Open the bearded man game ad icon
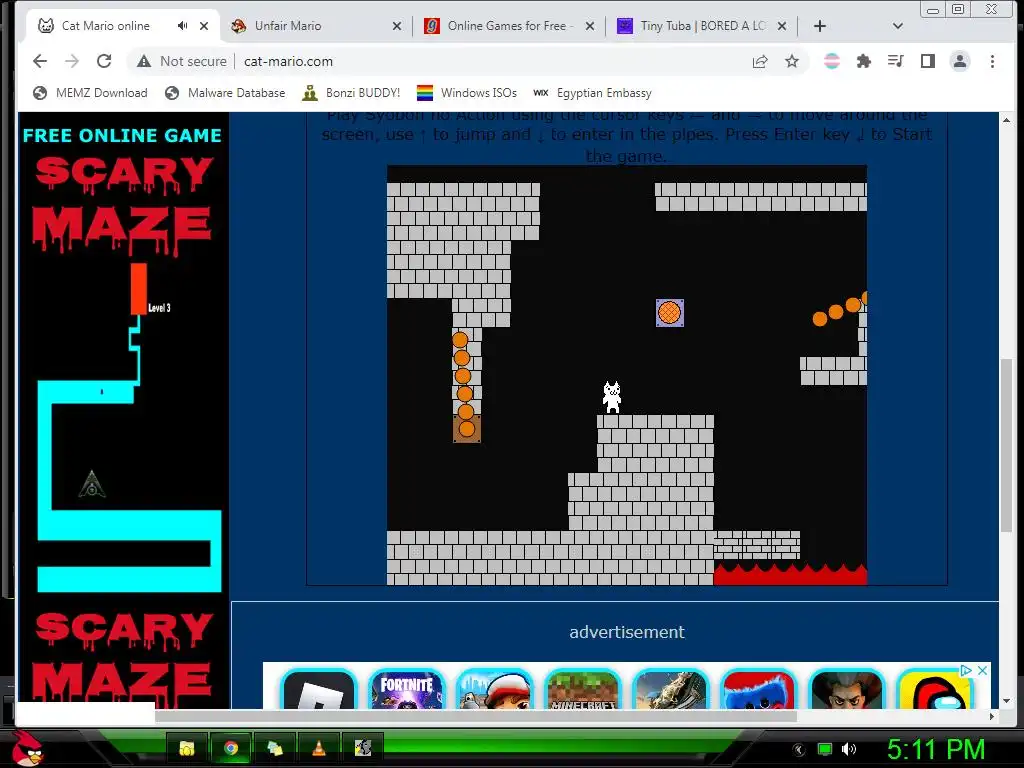Viewport: 1024px width, 768px height. tap(846, 690)
